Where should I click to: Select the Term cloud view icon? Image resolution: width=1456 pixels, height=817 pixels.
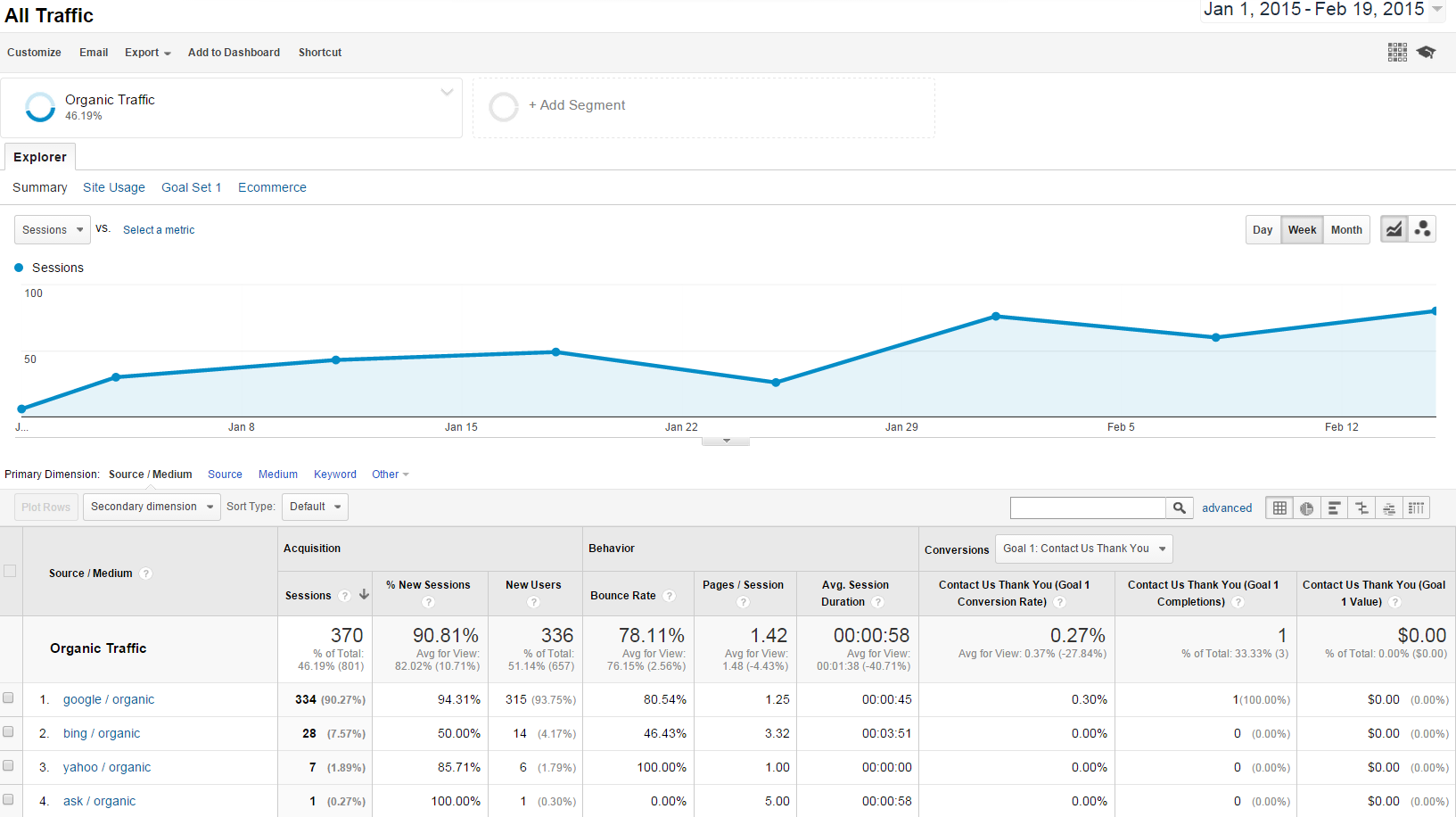(1389, 508)
